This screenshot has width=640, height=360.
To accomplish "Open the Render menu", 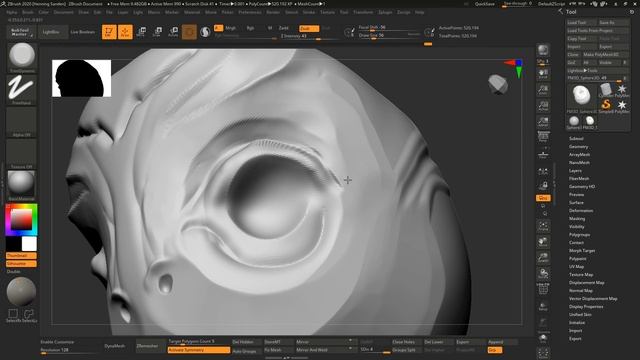I will (x=273, y=12).
